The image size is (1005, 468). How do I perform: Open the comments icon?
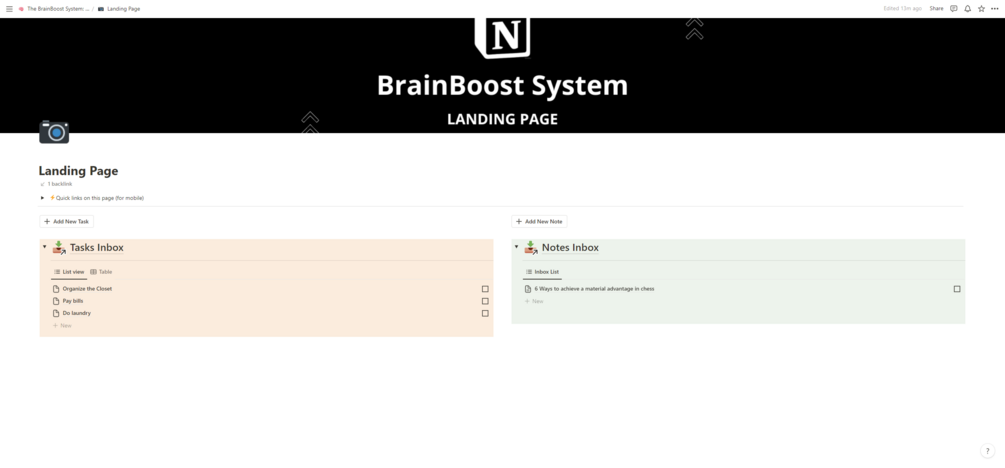point(954,9)
